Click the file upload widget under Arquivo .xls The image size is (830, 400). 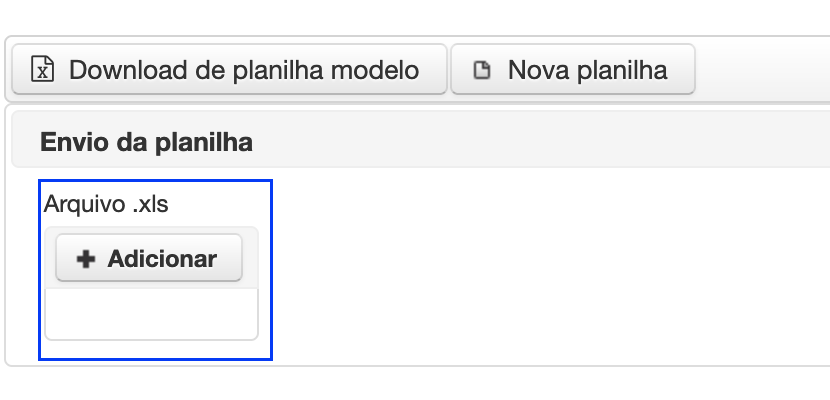(151, 284)
